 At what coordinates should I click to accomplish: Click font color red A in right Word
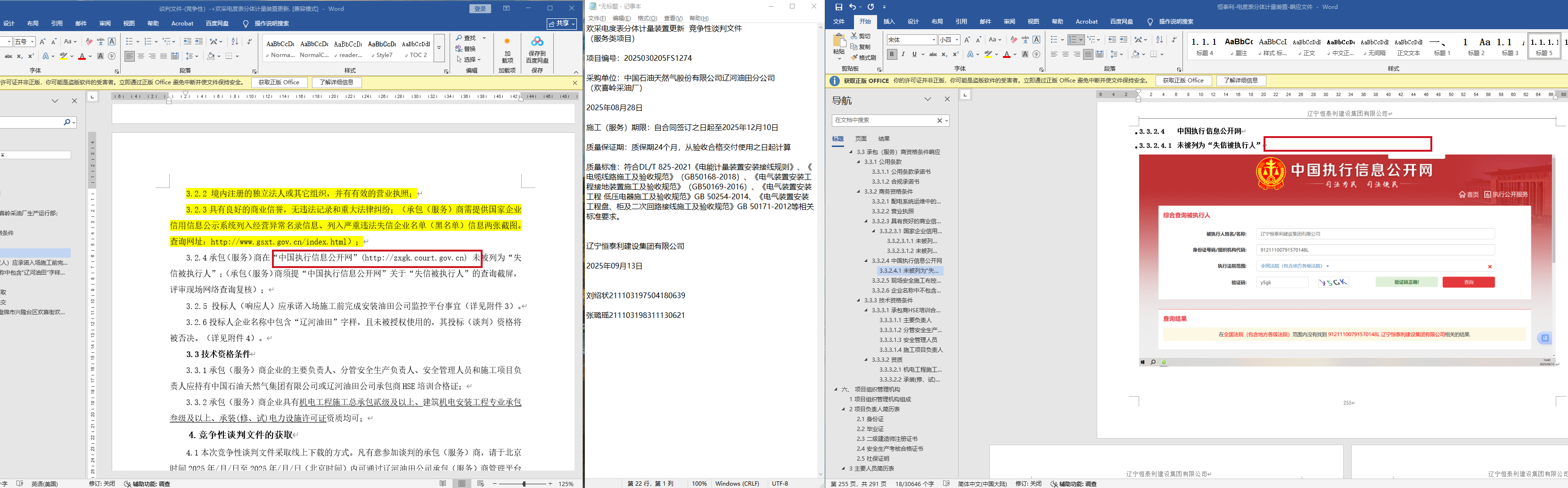(1006, 54)
